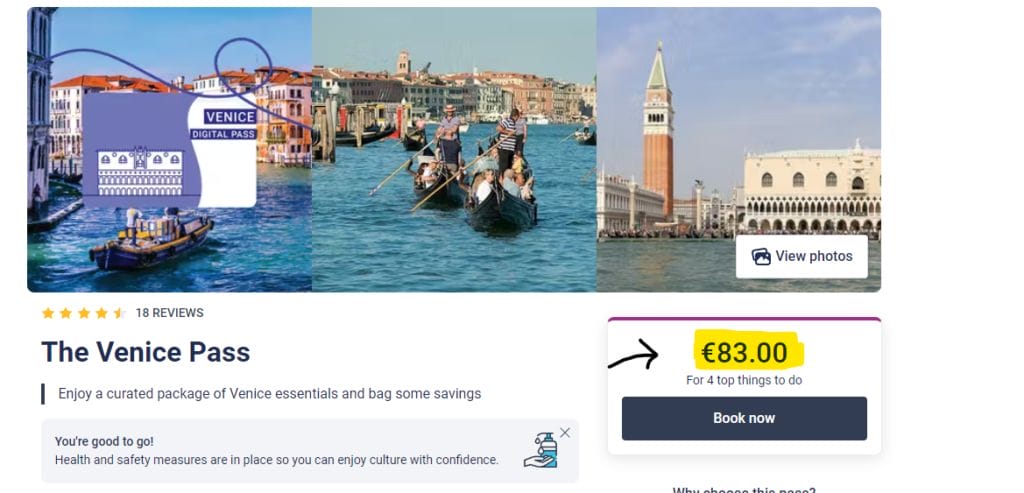Click the For 4 top things to do text

pos(744,380)
